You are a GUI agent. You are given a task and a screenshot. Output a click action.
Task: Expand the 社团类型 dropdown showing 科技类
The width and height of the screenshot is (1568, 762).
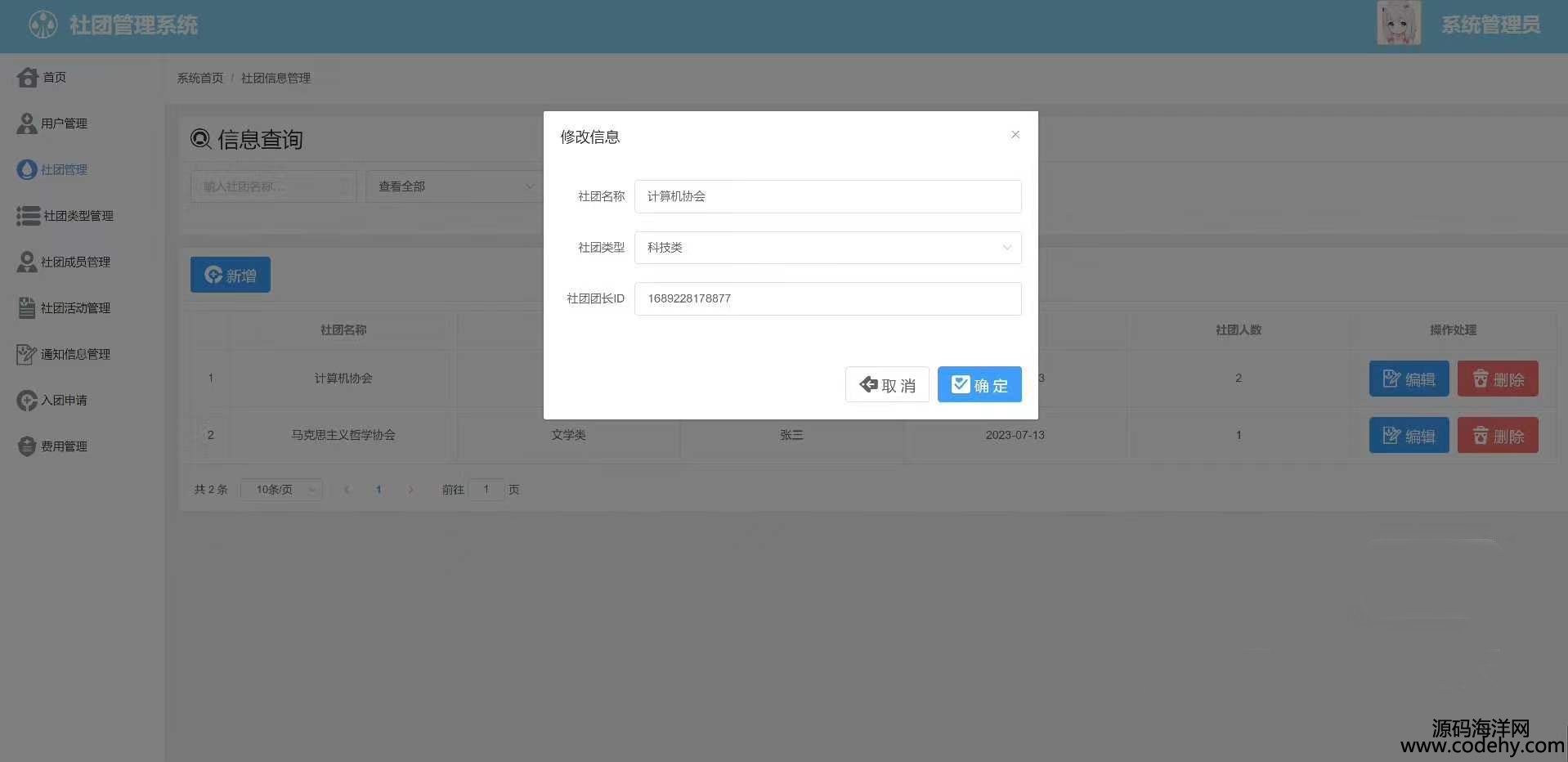[x=827, y=248]
